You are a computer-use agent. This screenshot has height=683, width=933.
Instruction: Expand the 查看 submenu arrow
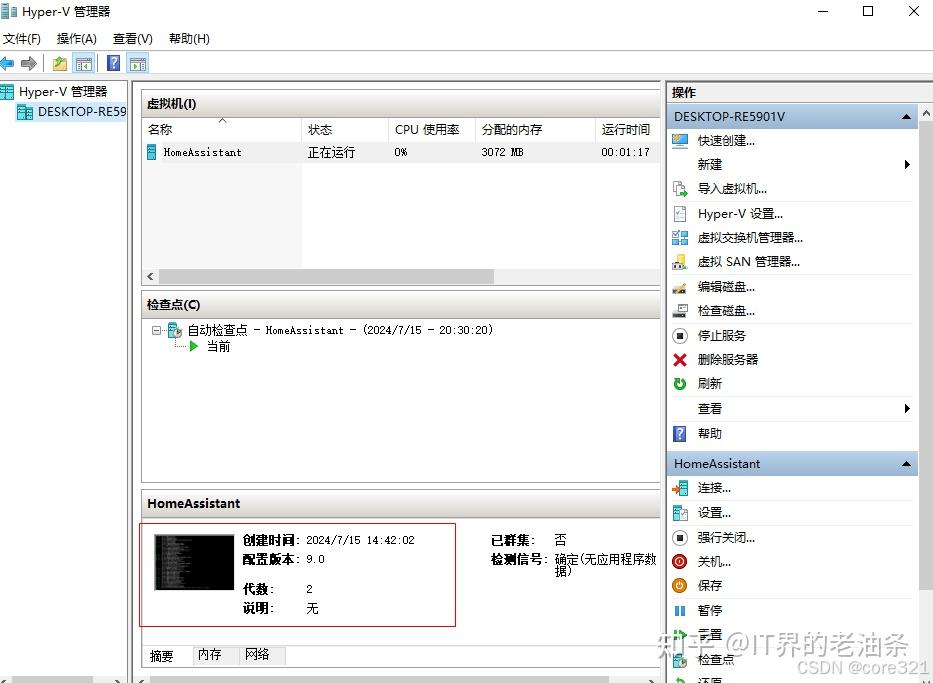[907, 408]
